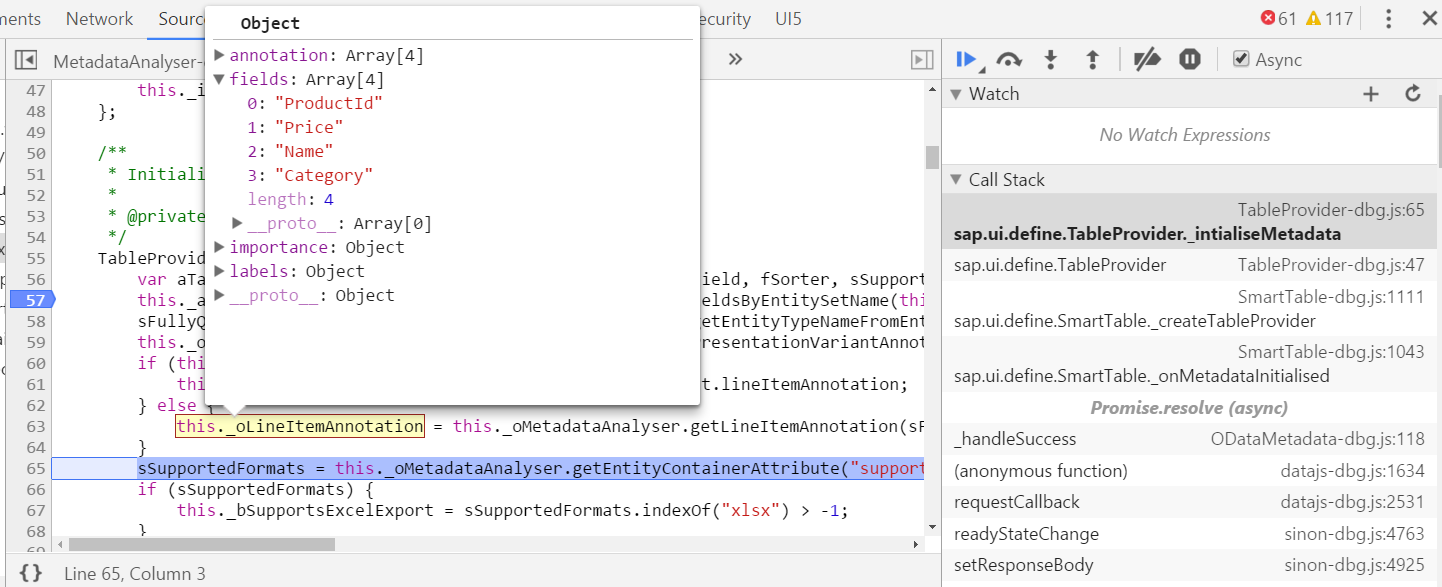Step over next function call

point(1009,60)
